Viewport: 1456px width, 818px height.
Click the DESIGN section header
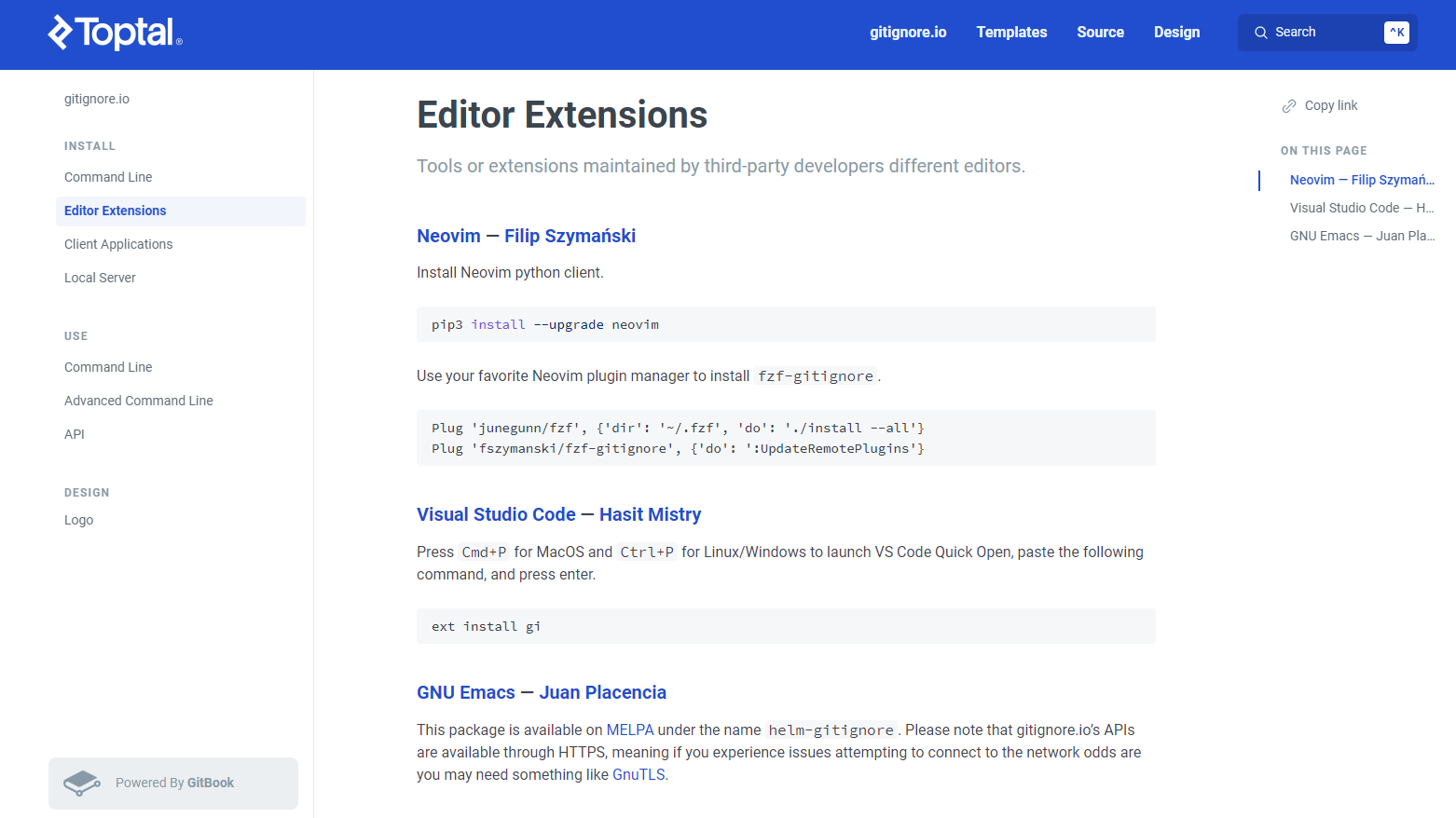(x=87, y=493)
